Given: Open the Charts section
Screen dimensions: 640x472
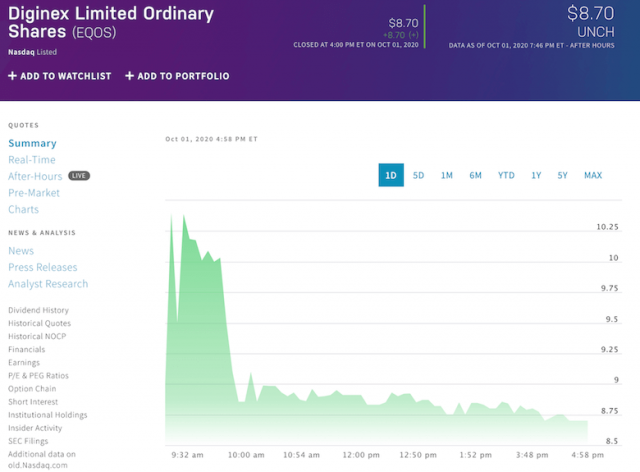Looking at the screenshot, I should click(x=24, y=210).
